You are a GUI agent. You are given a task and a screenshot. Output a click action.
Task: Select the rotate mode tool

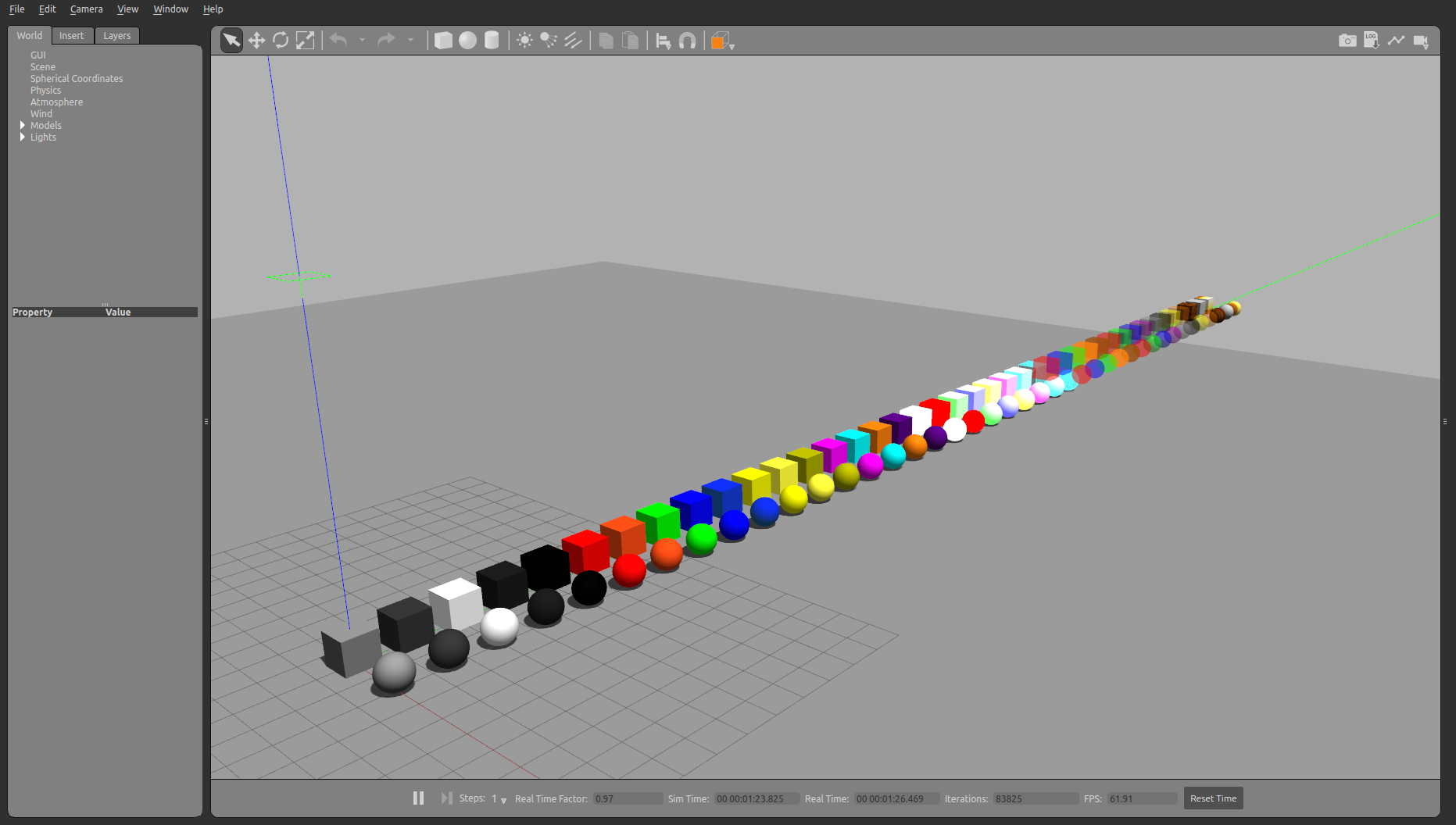281,41
